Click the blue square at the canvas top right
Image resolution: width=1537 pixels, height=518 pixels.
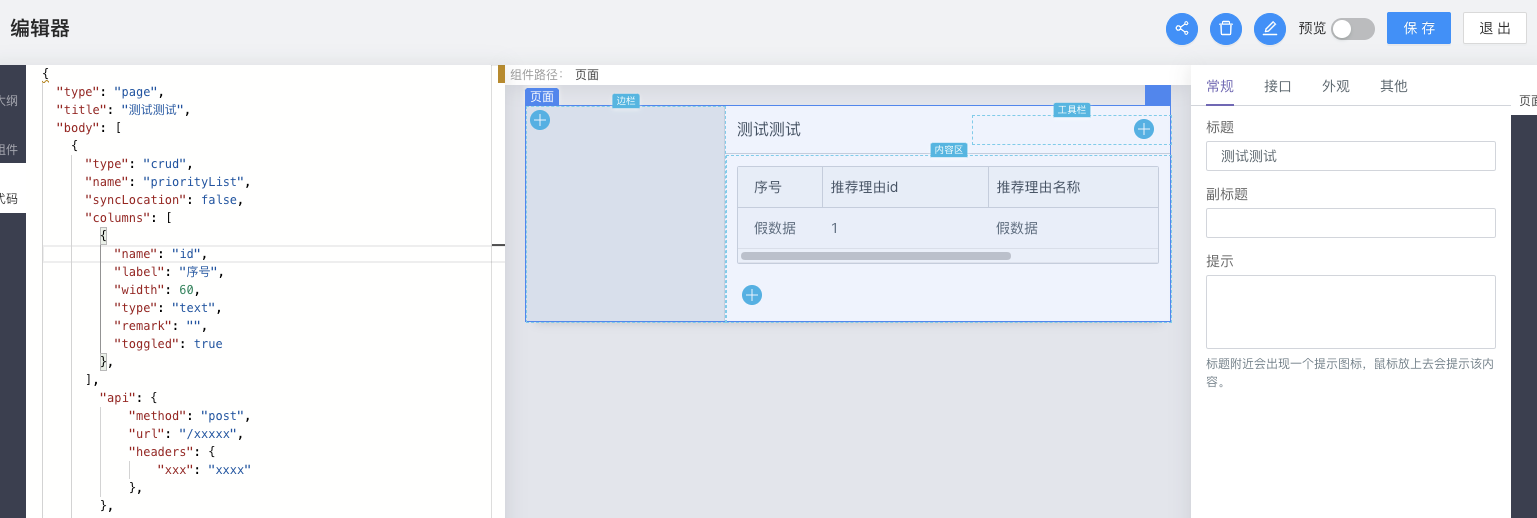(x=1158, y=96)
